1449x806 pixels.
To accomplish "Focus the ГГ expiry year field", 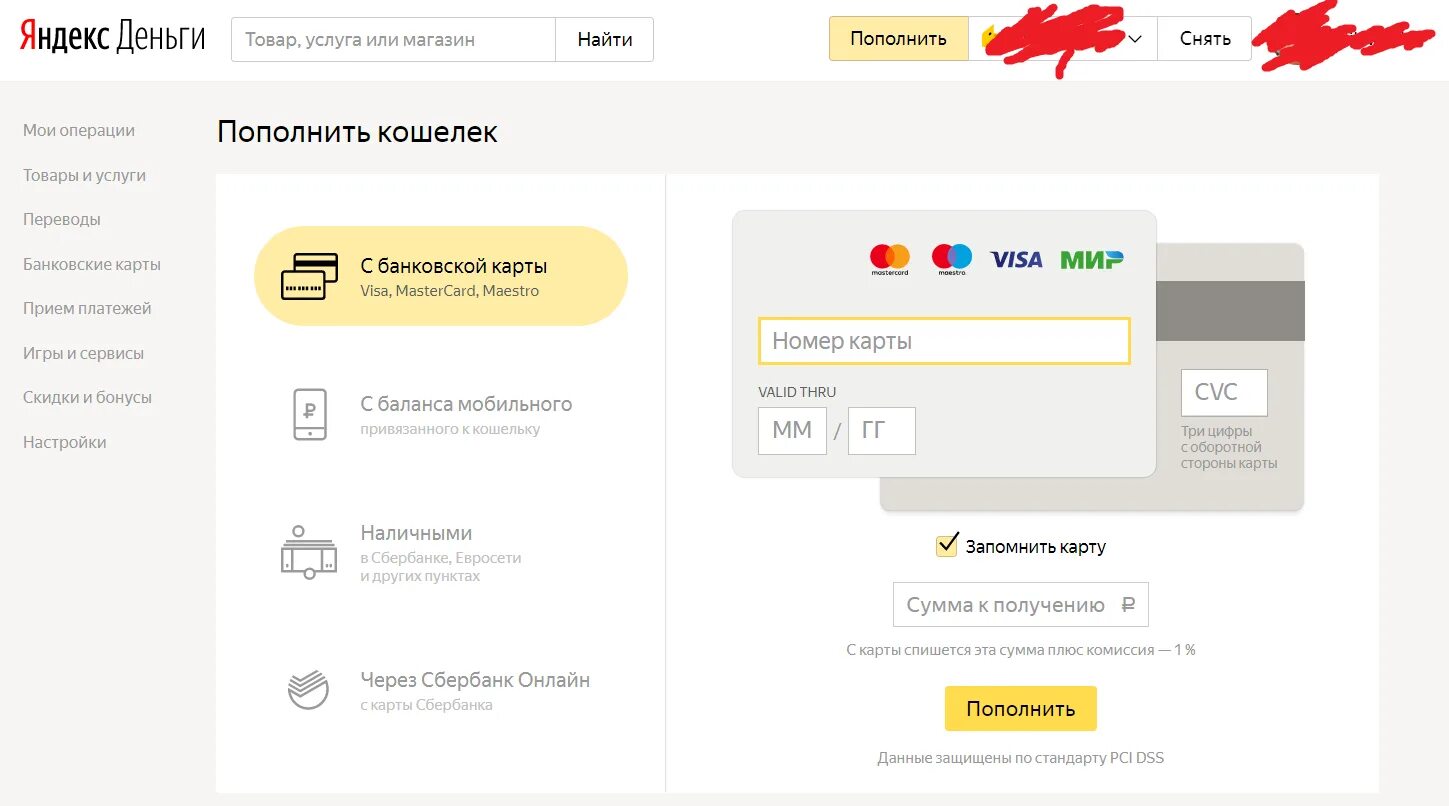I will tap(882, 431).
